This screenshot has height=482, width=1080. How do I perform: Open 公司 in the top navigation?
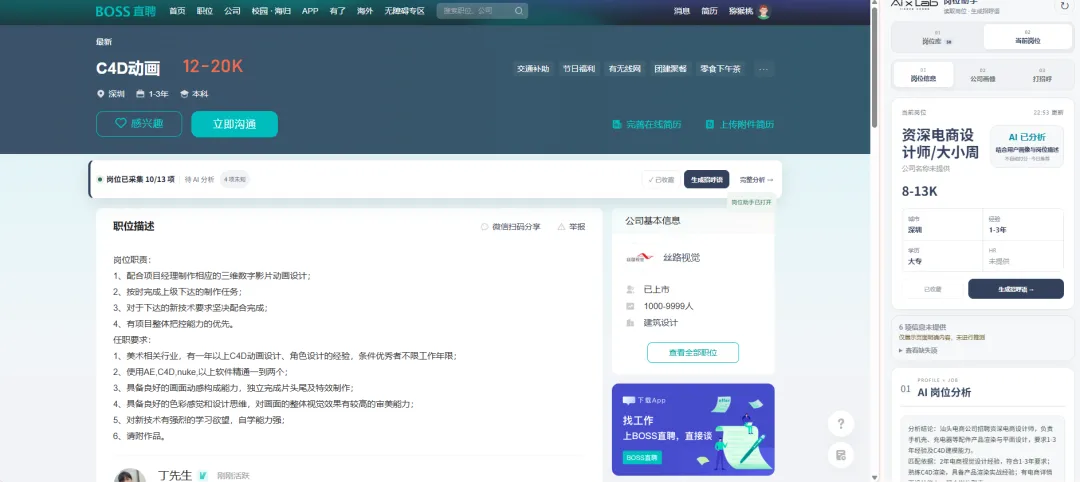coord(232,11)
